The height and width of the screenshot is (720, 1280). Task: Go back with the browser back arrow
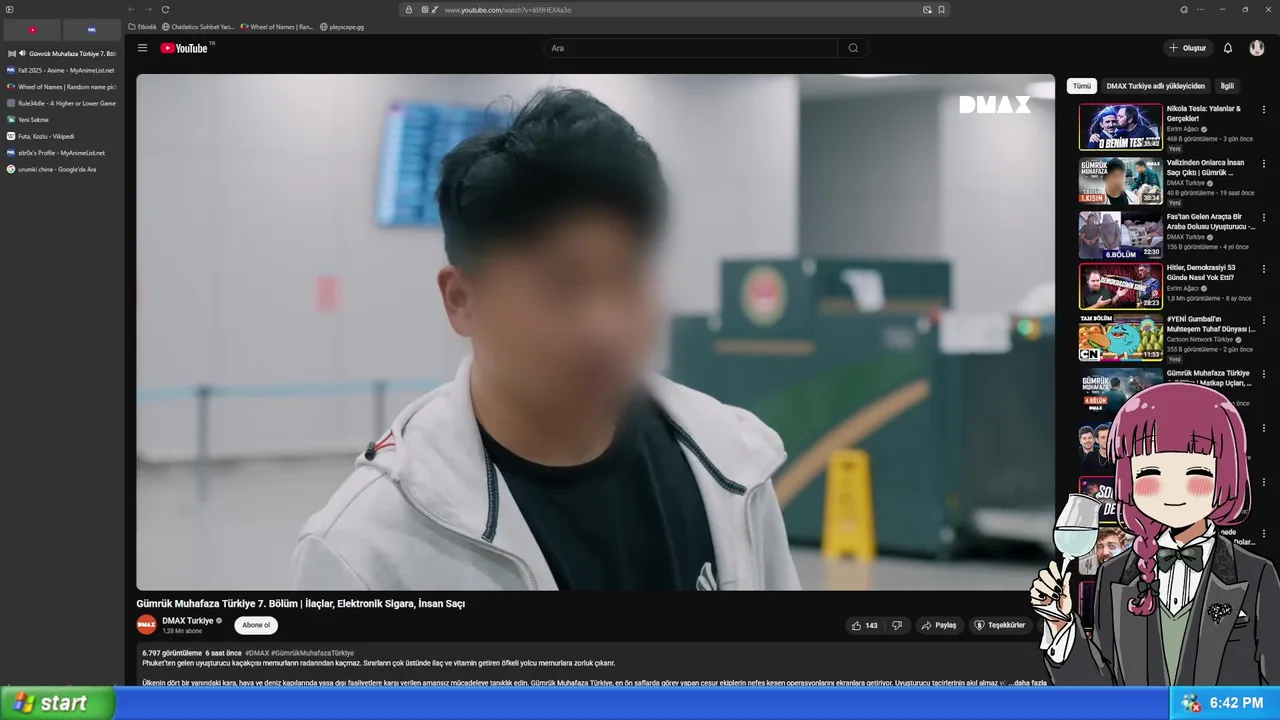click(131, 10)
